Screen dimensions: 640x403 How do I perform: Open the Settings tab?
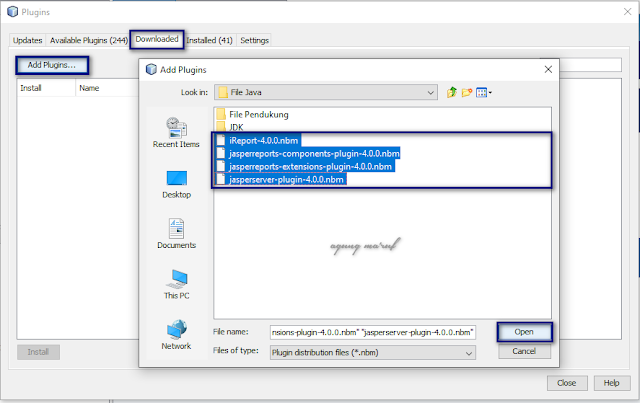coord(254,40)
